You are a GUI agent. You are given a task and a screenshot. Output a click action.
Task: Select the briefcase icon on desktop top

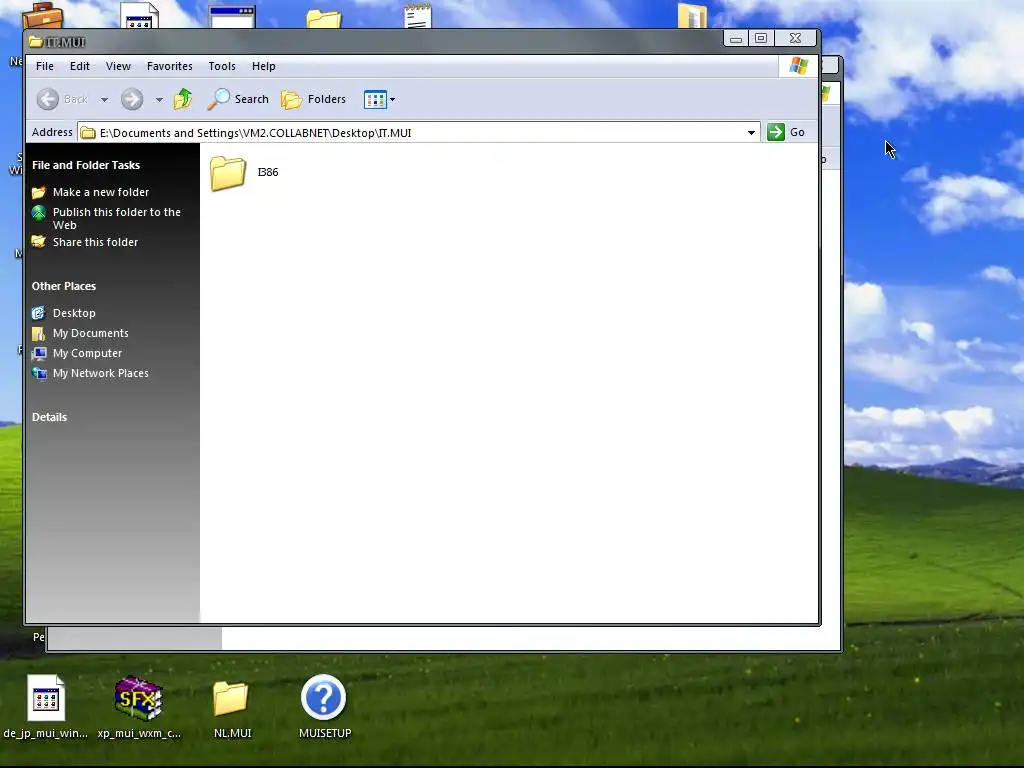tap(43, 16)
